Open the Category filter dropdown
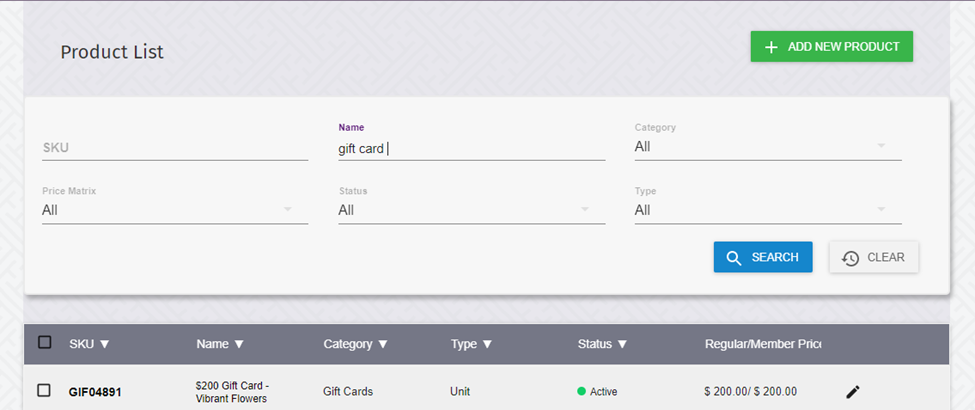This screenshot has width=975, height=410. pos(768,147)
